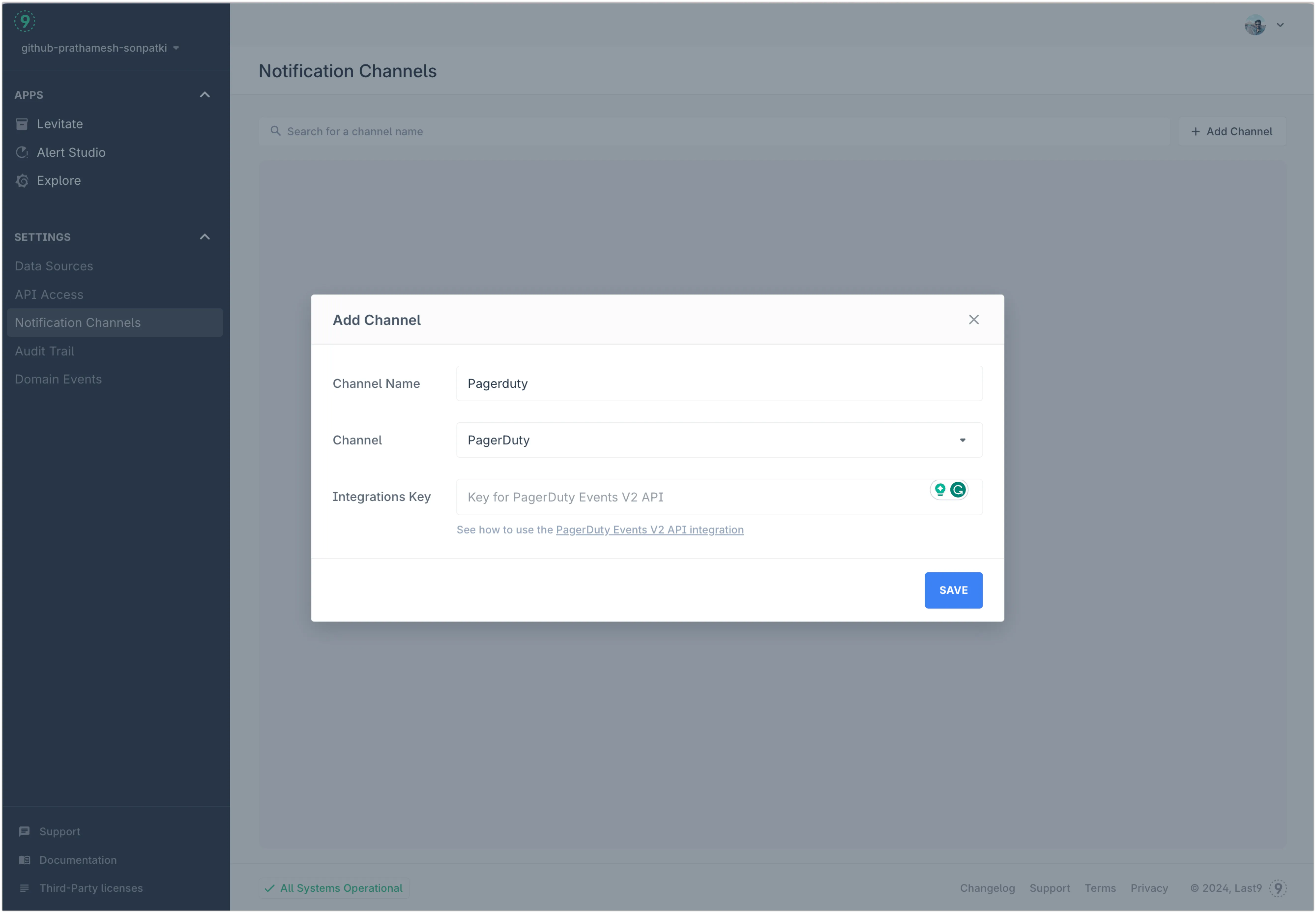Close the Add Channel dialog
The height and width of the screenshot is (913, 1316).
coord(974,320)
